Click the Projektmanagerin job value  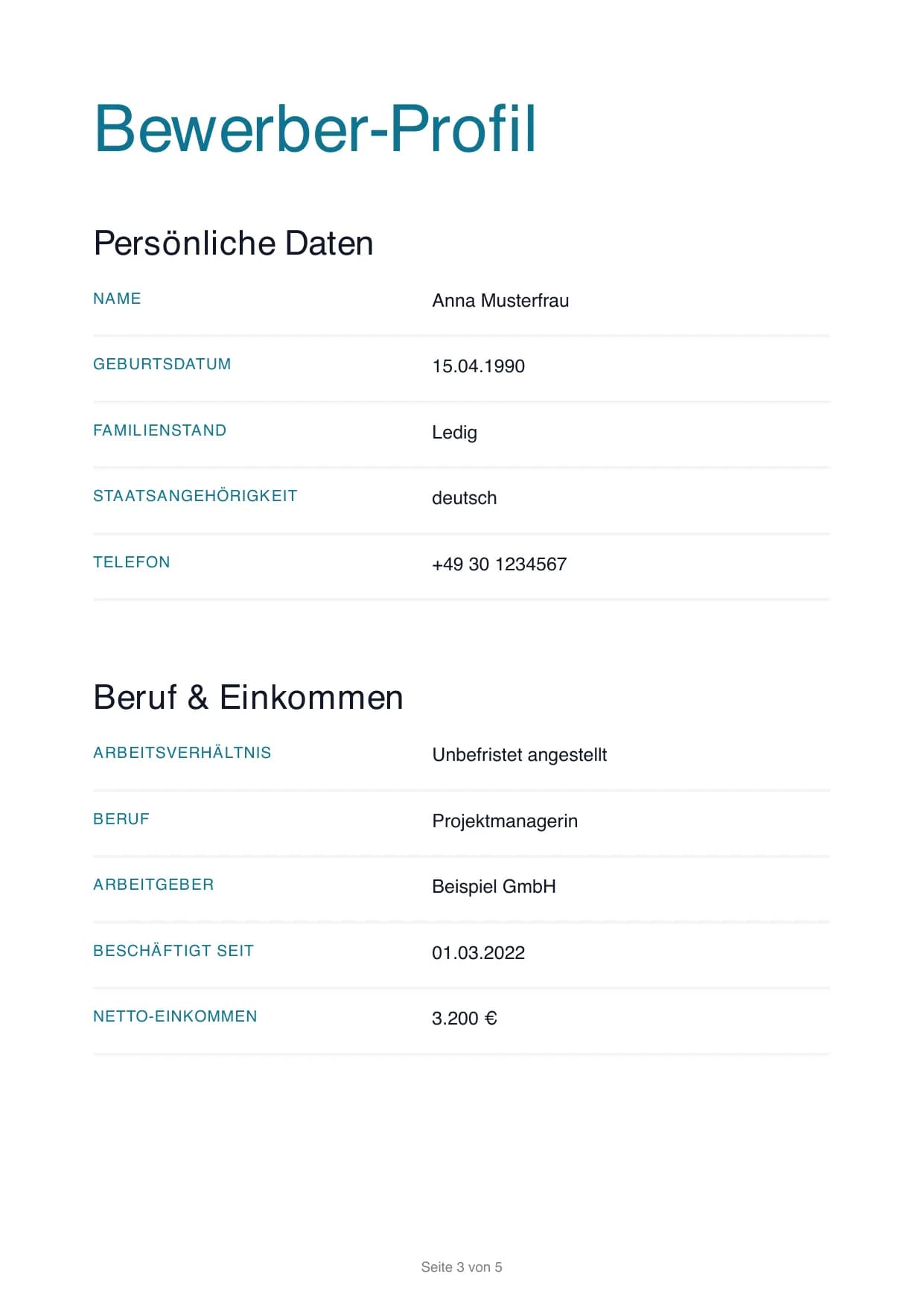pos(505,821)
